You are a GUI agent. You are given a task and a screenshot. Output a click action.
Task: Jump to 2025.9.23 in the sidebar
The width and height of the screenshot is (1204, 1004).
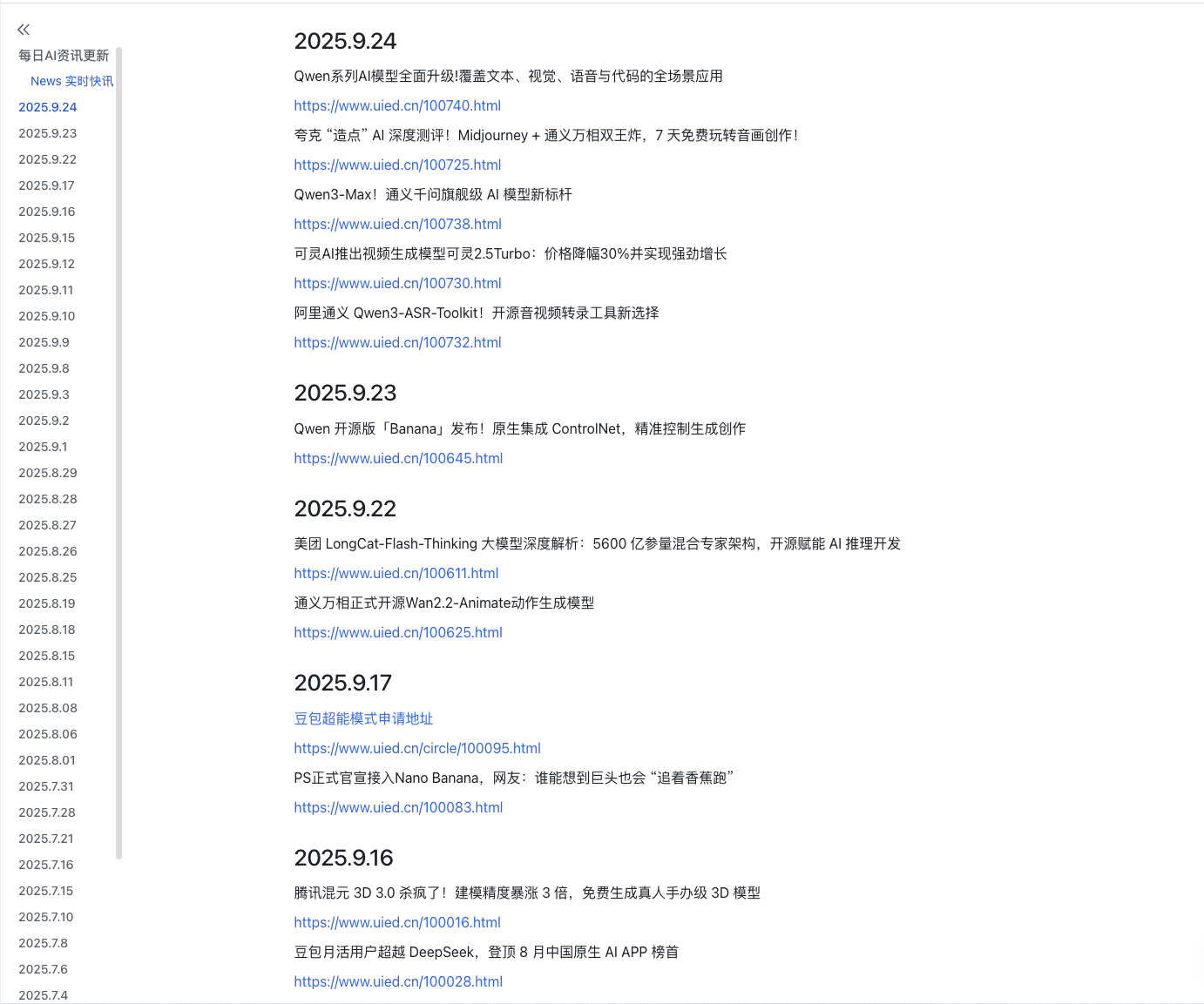point(48,133)
